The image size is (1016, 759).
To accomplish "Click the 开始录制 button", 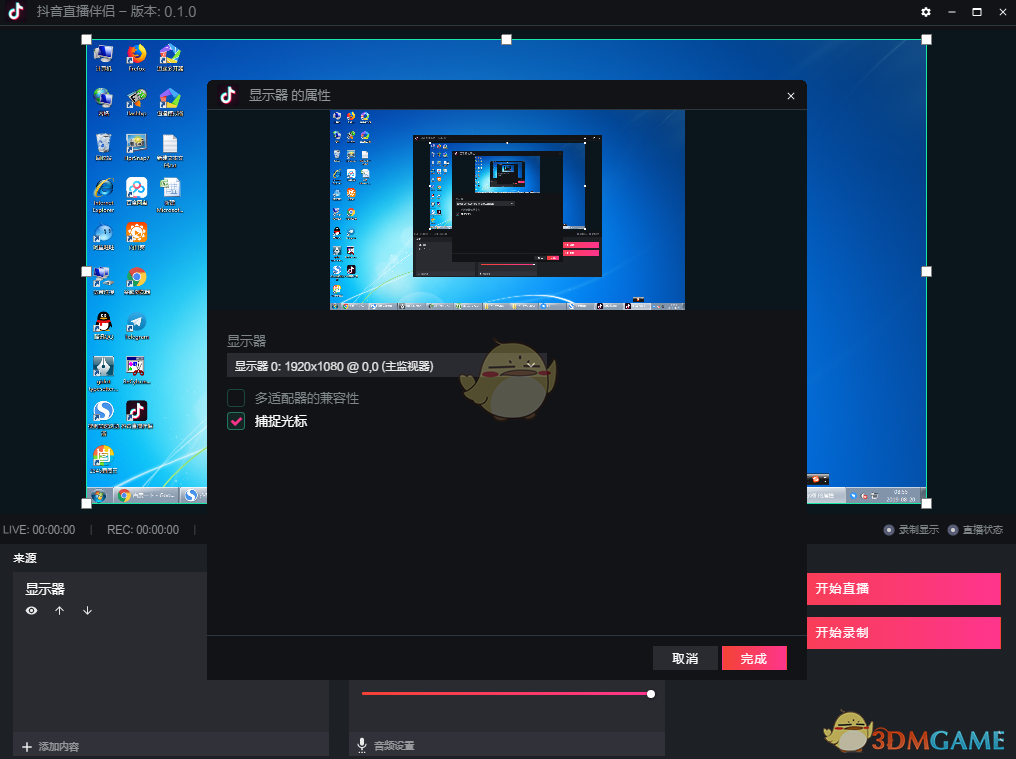I will 903,633.
